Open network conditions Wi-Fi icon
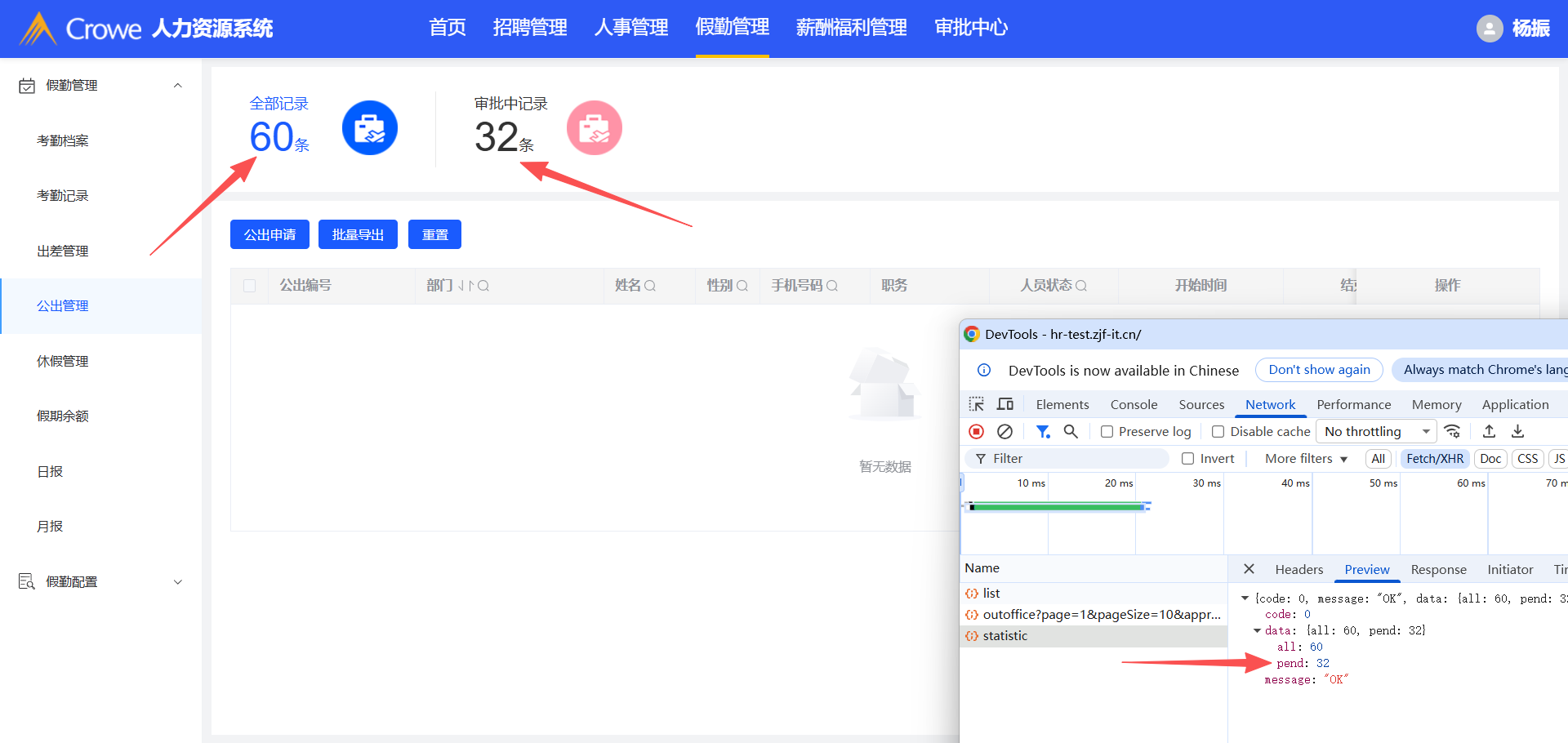 pyautogui.click(x=1452, y=431)
